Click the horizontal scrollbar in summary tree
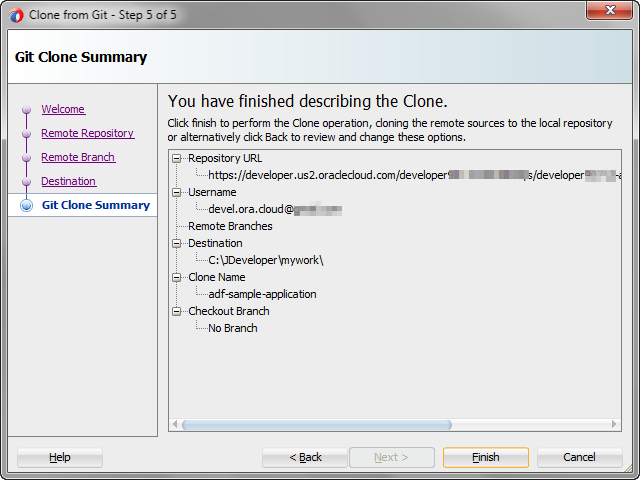This screenshot has height=480, width=640. point(390,425)
